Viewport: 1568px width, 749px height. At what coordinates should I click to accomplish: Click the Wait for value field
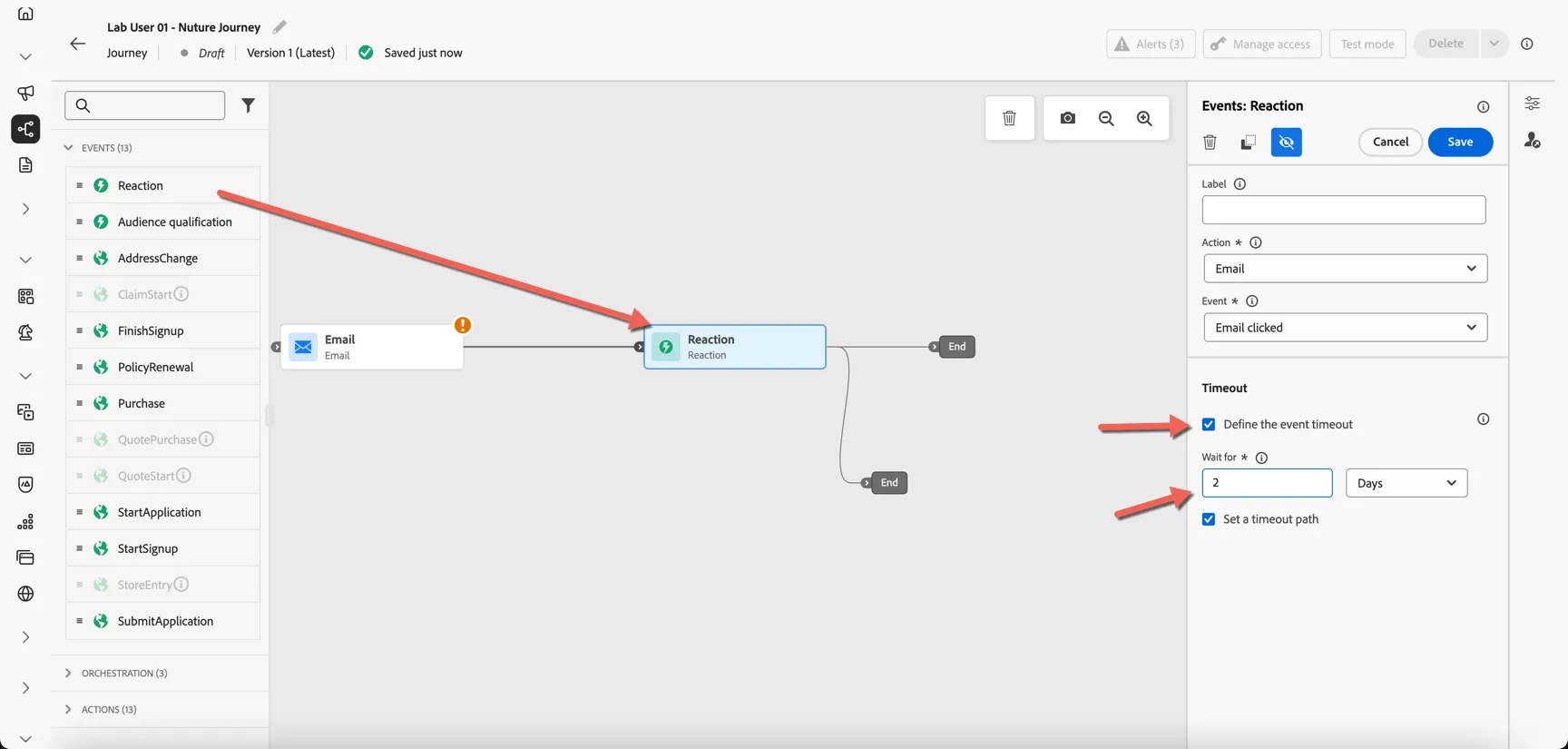point(1267,483)
